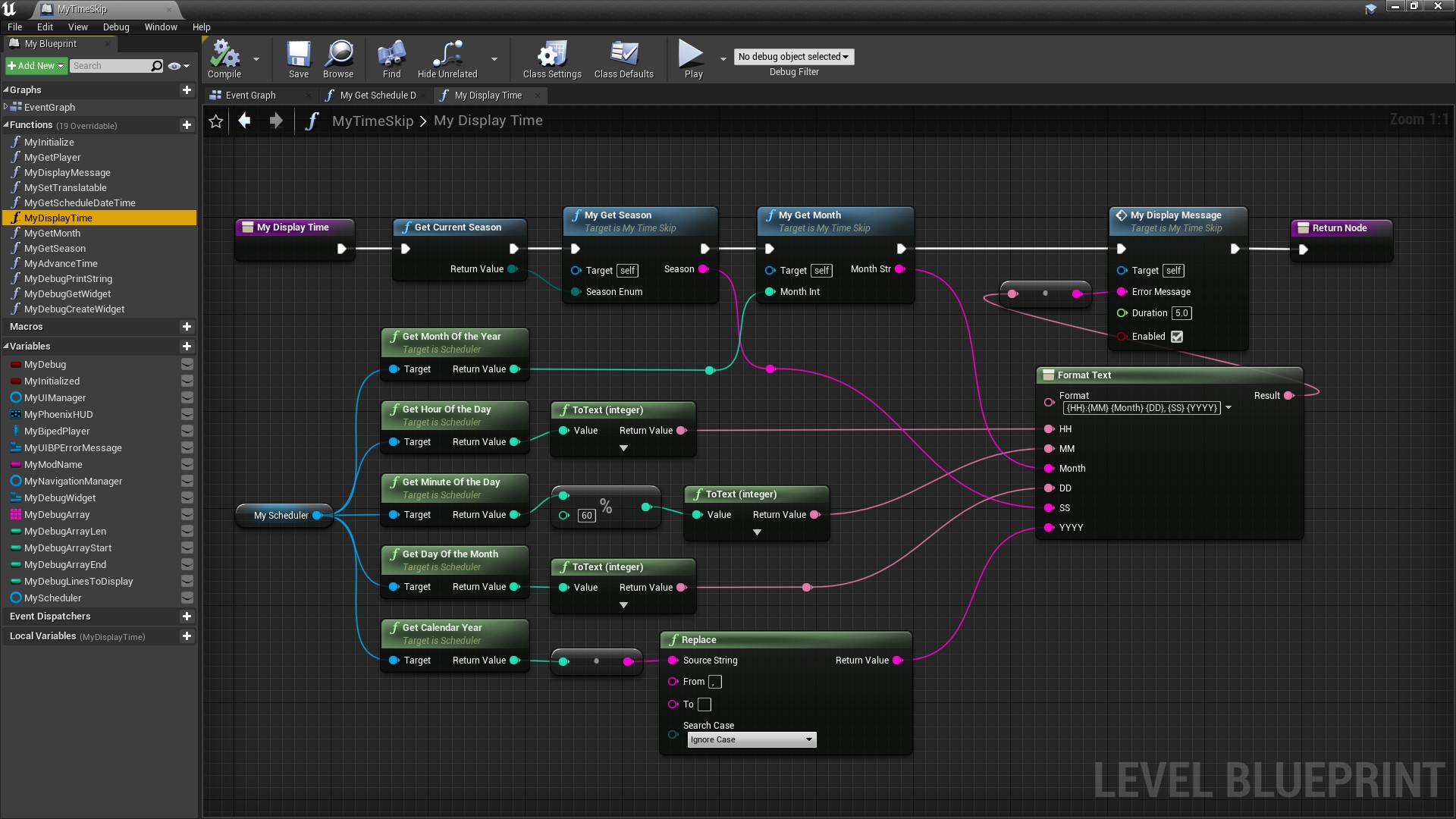Click MyTimeSkip breadcrumb link
The image size is (1456, 819).
click(x=372, y=121)
